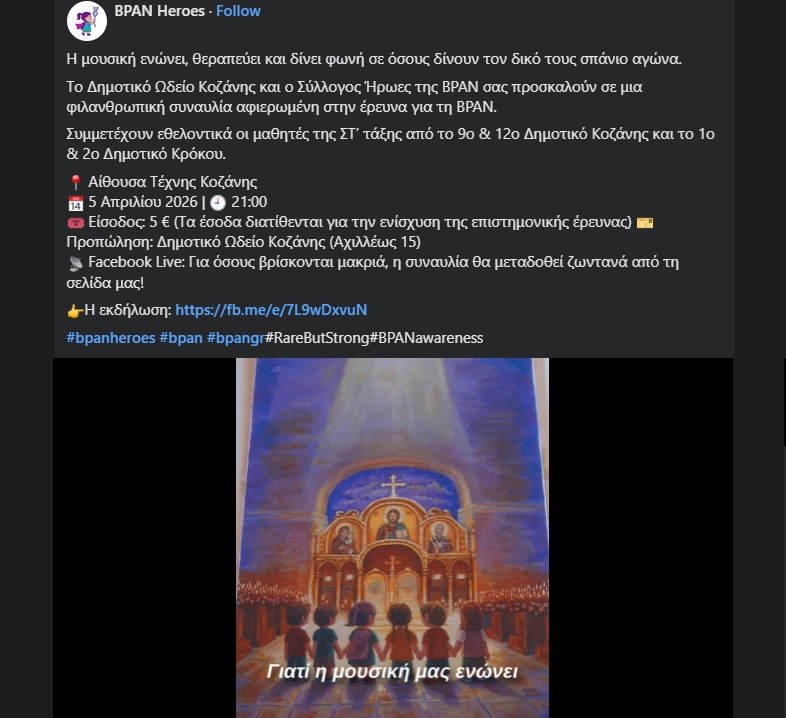The image size is (786, 718).
Task: Click the calendar emoji before the date
Action: [75, 203]
